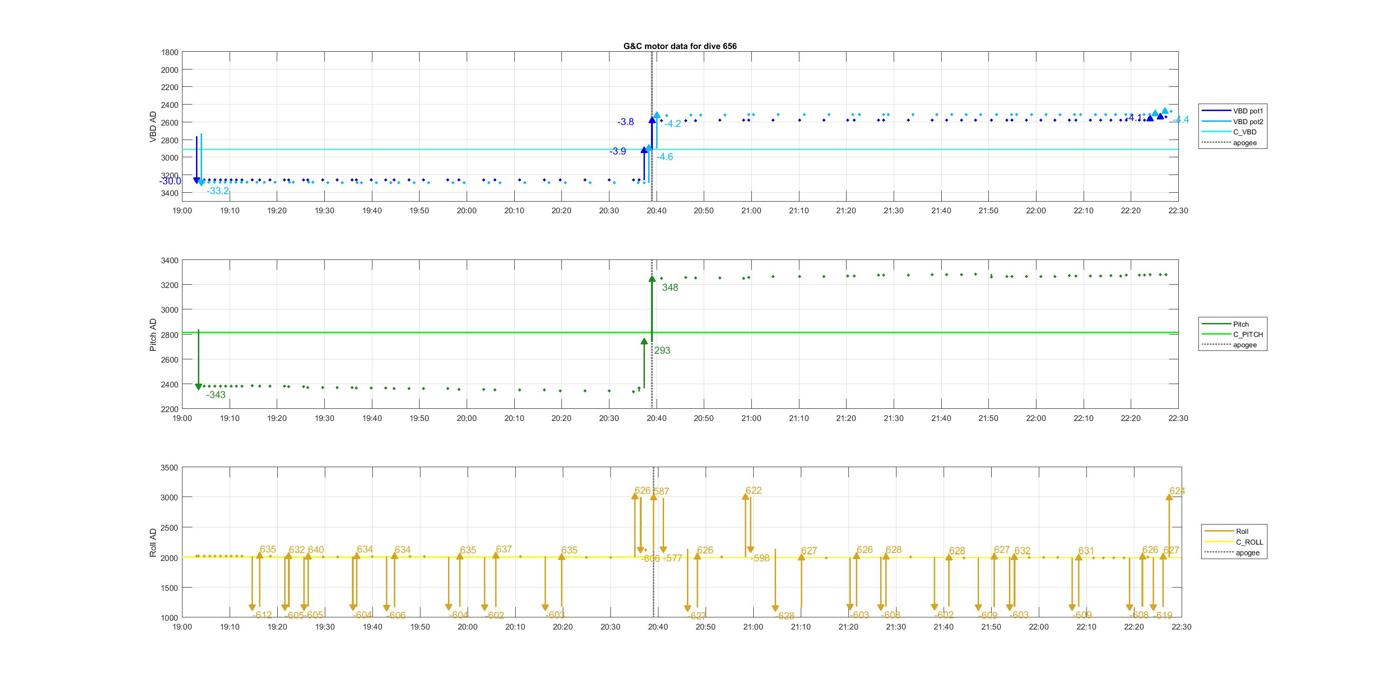Click the '637' label in Roll plot
Viewport: 1400px width, 693px height.
tap(504, 550)
